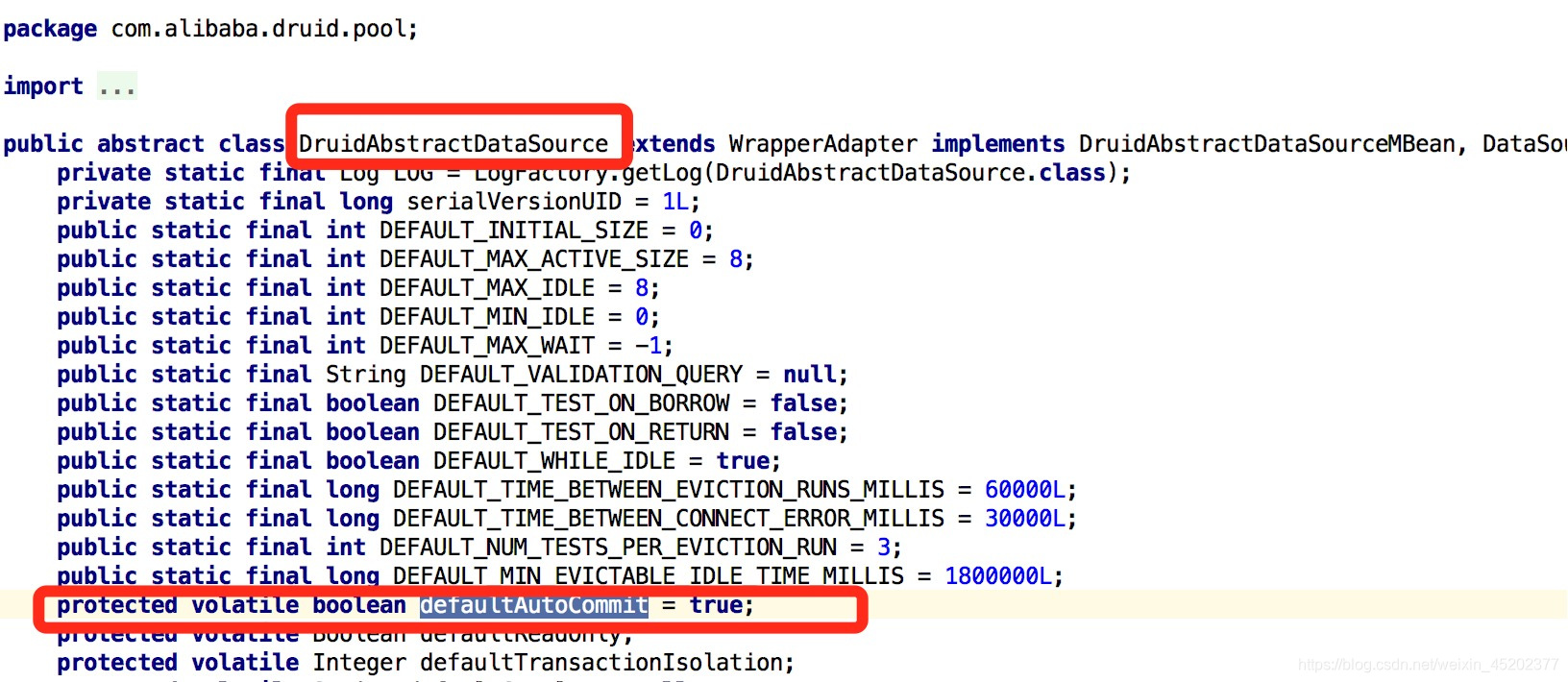Image resolution: width=1568 pixels, height=682 pixels.
Task: Click DEFAULT_INITIAL_SIZE constant
Action: [514, 231]
